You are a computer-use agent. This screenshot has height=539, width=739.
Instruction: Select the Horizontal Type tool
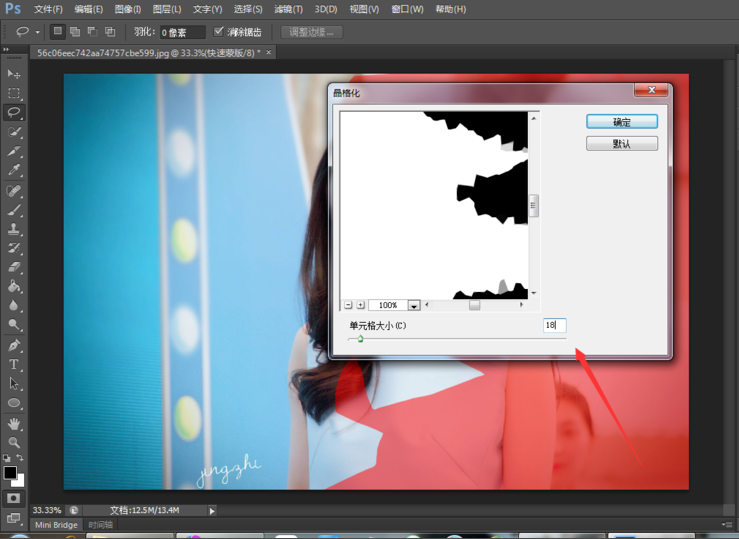14,364
